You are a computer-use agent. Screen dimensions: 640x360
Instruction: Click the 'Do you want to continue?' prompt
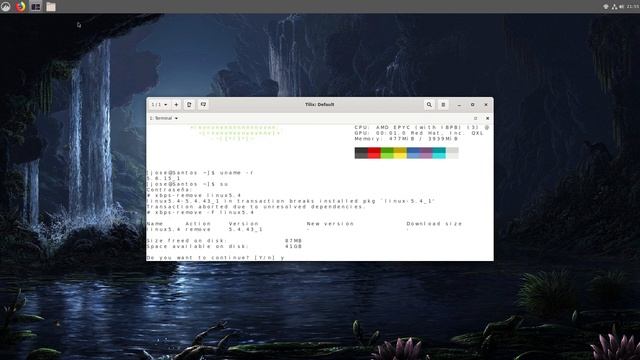coord(216,258)
